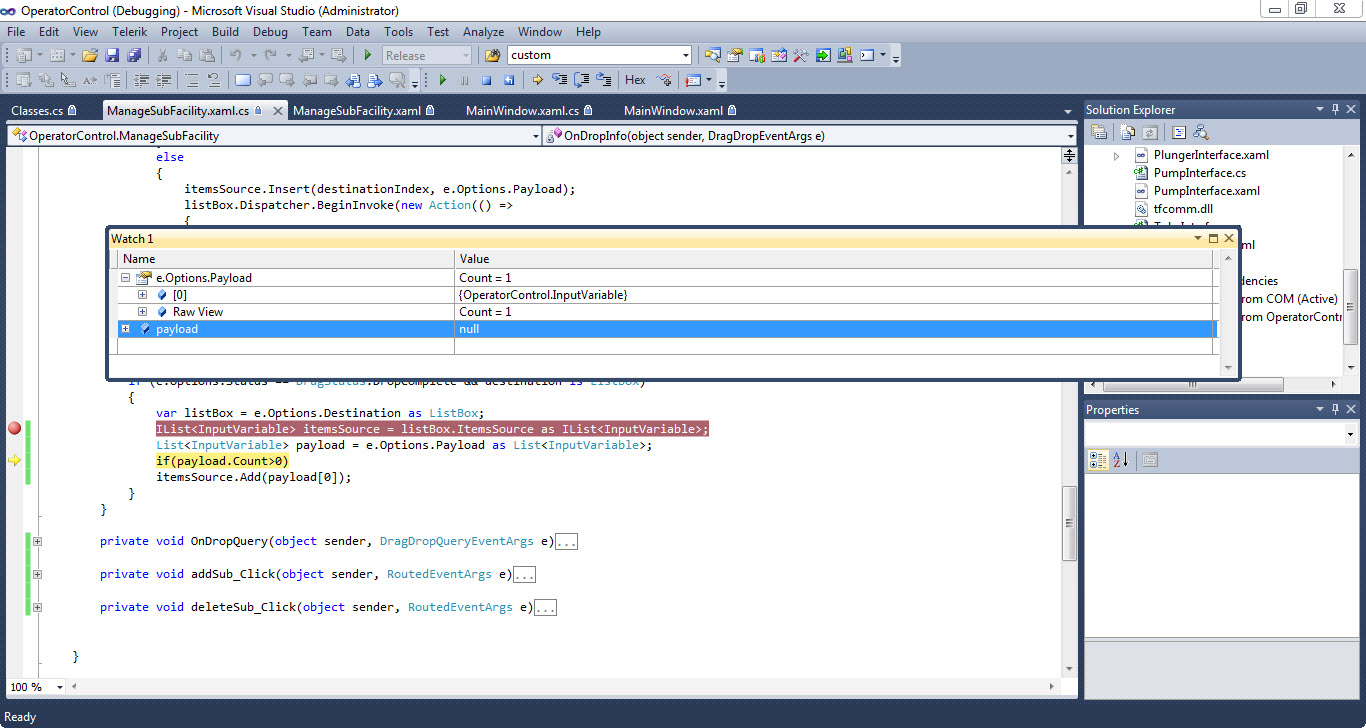Click the Find in Files icon
Viewport: 1366px width, 728px height.
[492, 56]
